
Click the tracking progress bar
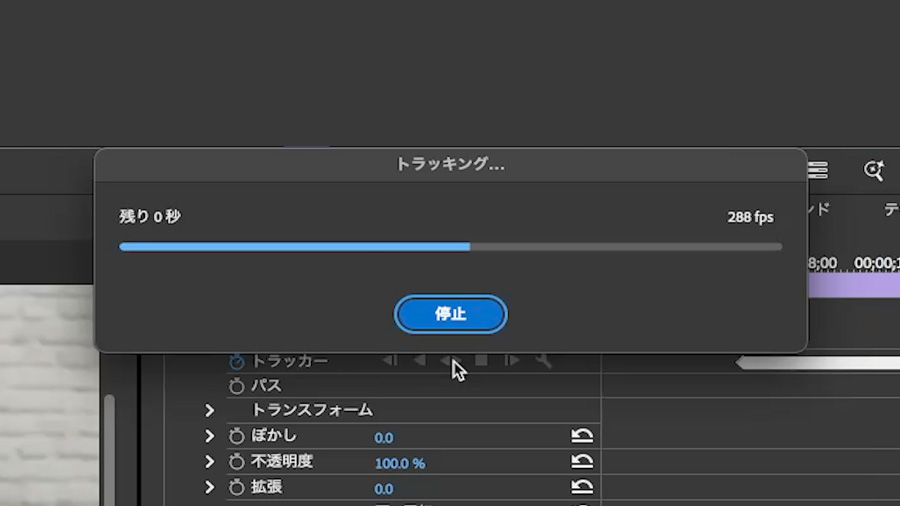451,247
